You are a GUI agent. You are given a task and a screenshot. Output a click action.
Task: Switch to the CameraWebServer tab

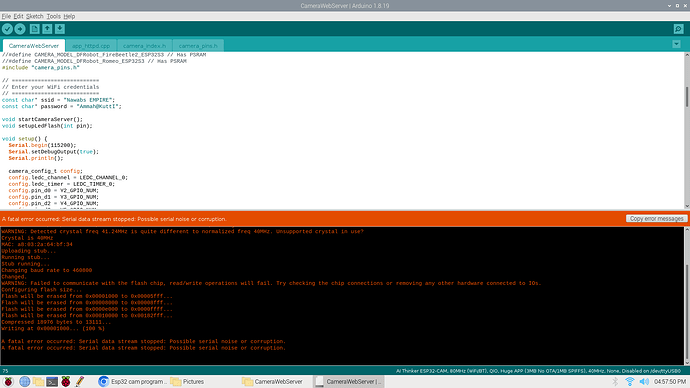(34, 46)
